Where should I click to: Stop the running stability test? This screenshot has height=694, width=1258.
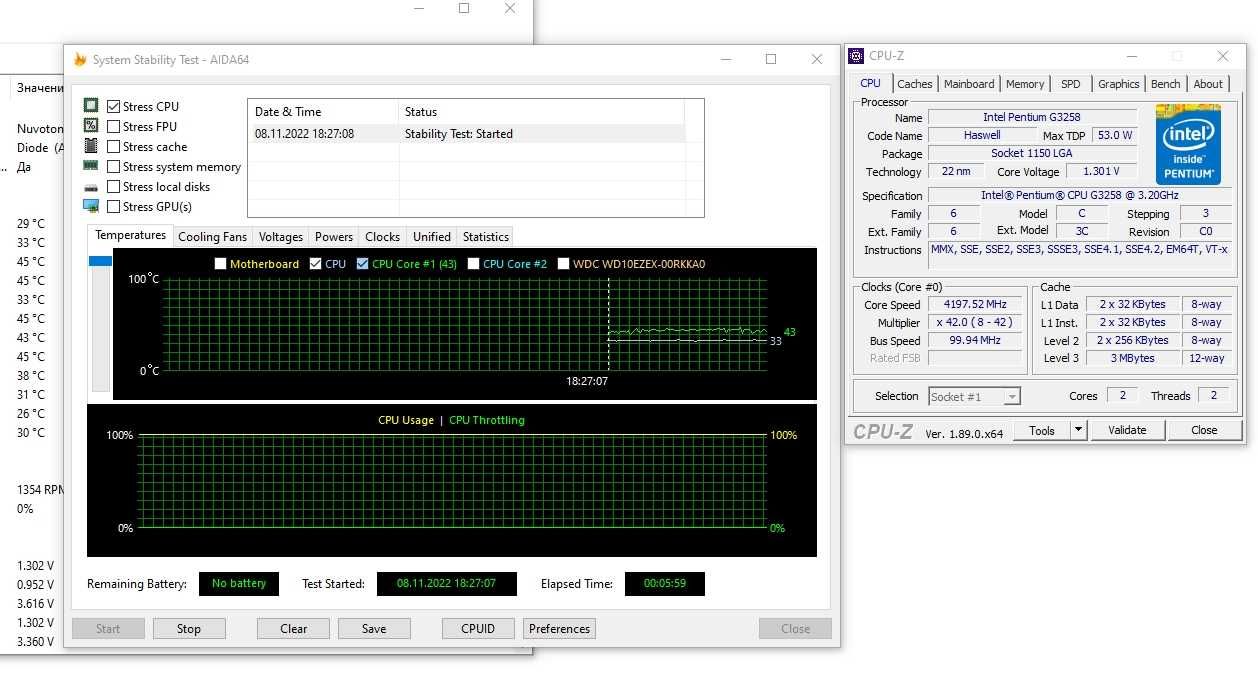point(189,629)
